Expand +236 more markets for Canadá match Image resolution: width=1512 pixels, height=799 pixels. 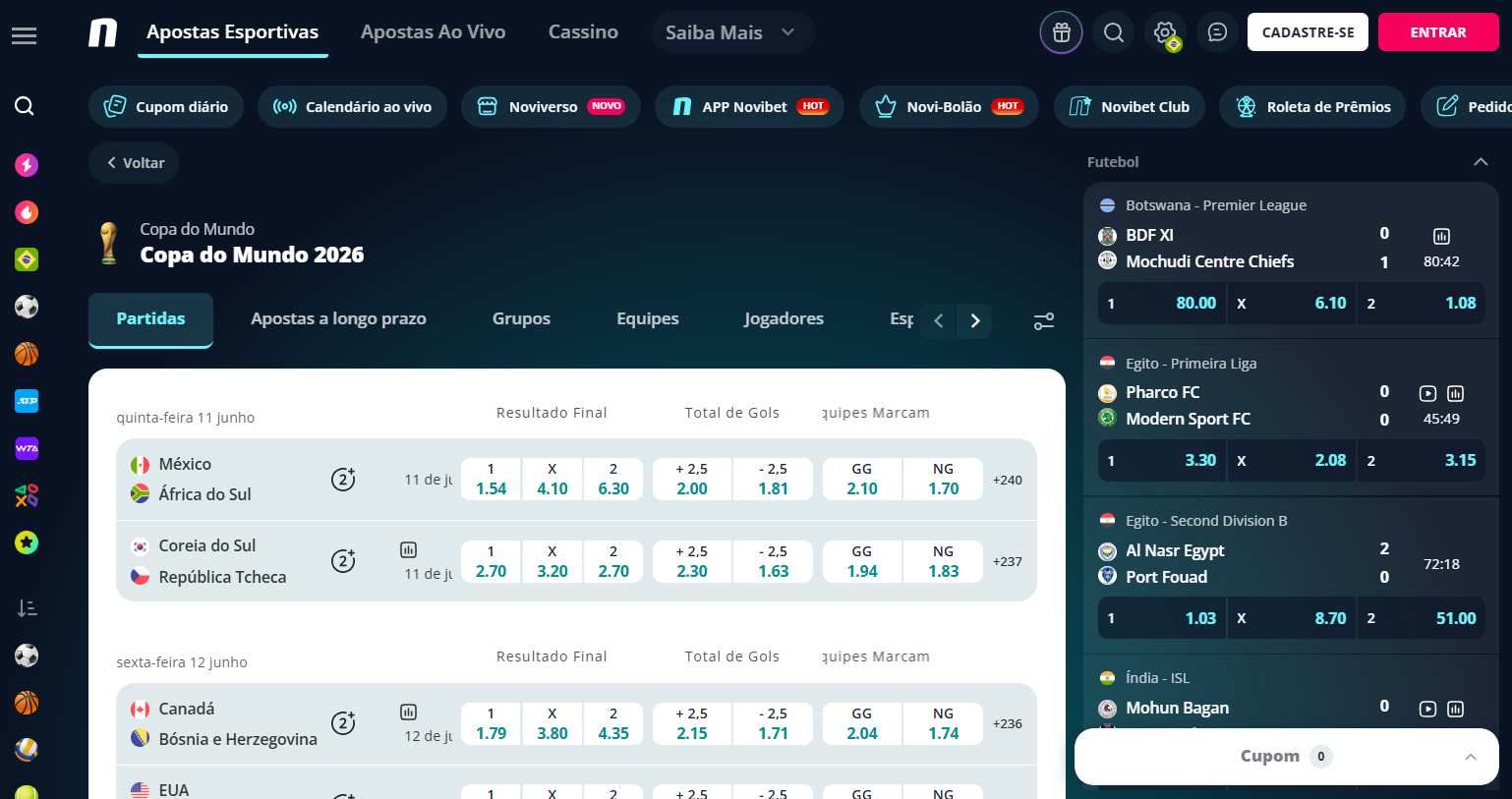1008,723
